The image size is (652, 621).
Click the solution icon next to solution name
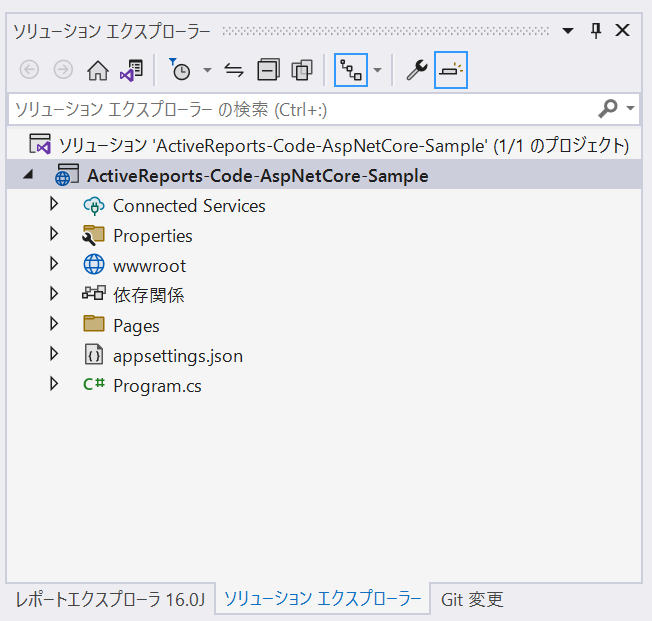click(x=40, y=144)
